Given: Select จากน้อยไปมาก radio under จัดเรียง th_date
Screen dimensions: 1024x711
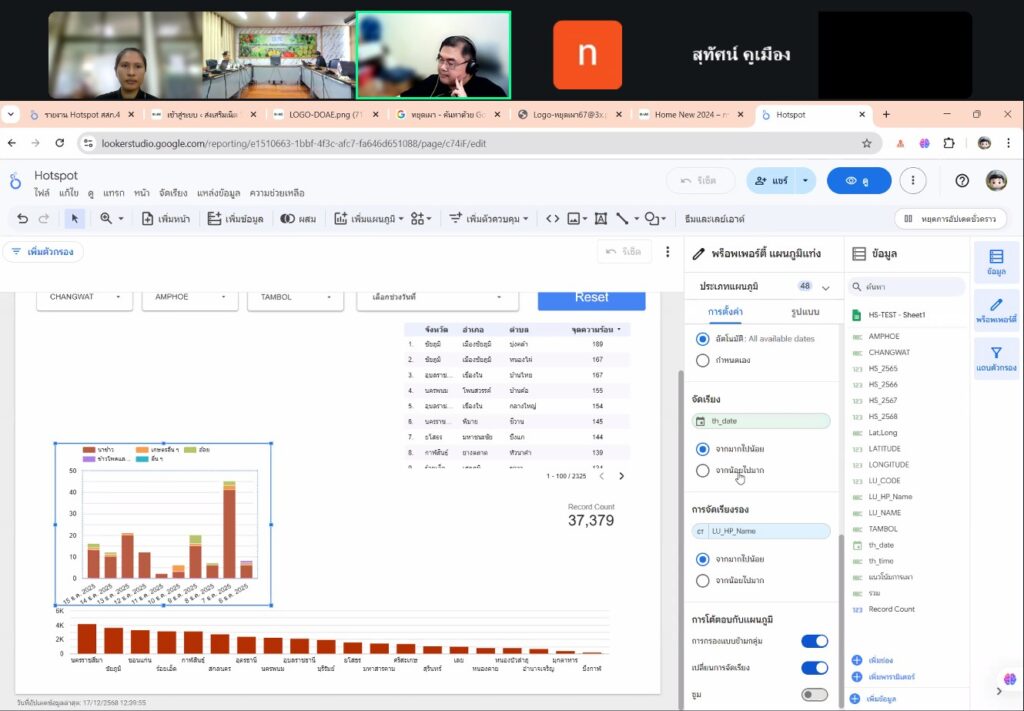Looking at the screenshot, I should coord(702,470).
